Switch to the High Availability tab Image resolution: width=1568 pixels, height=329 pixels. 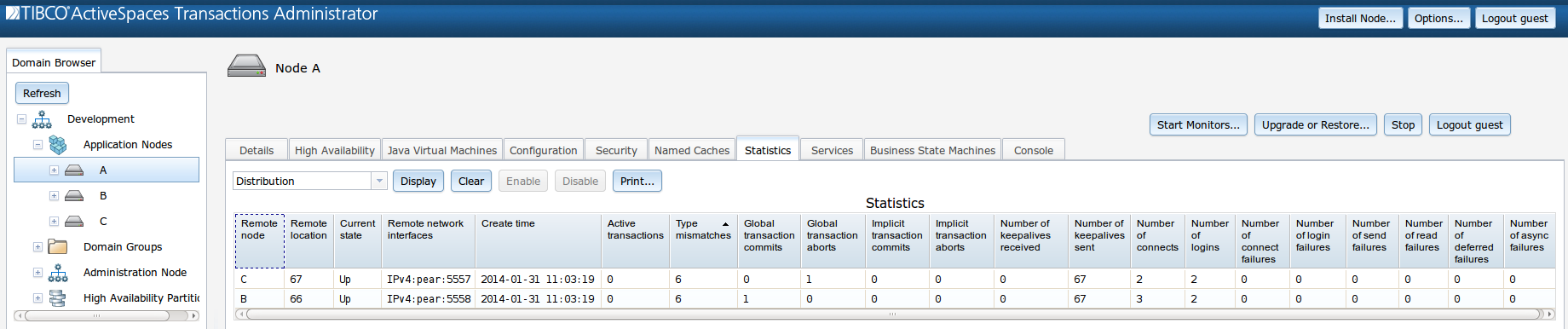pyautogui.click(x=335, y=150)
